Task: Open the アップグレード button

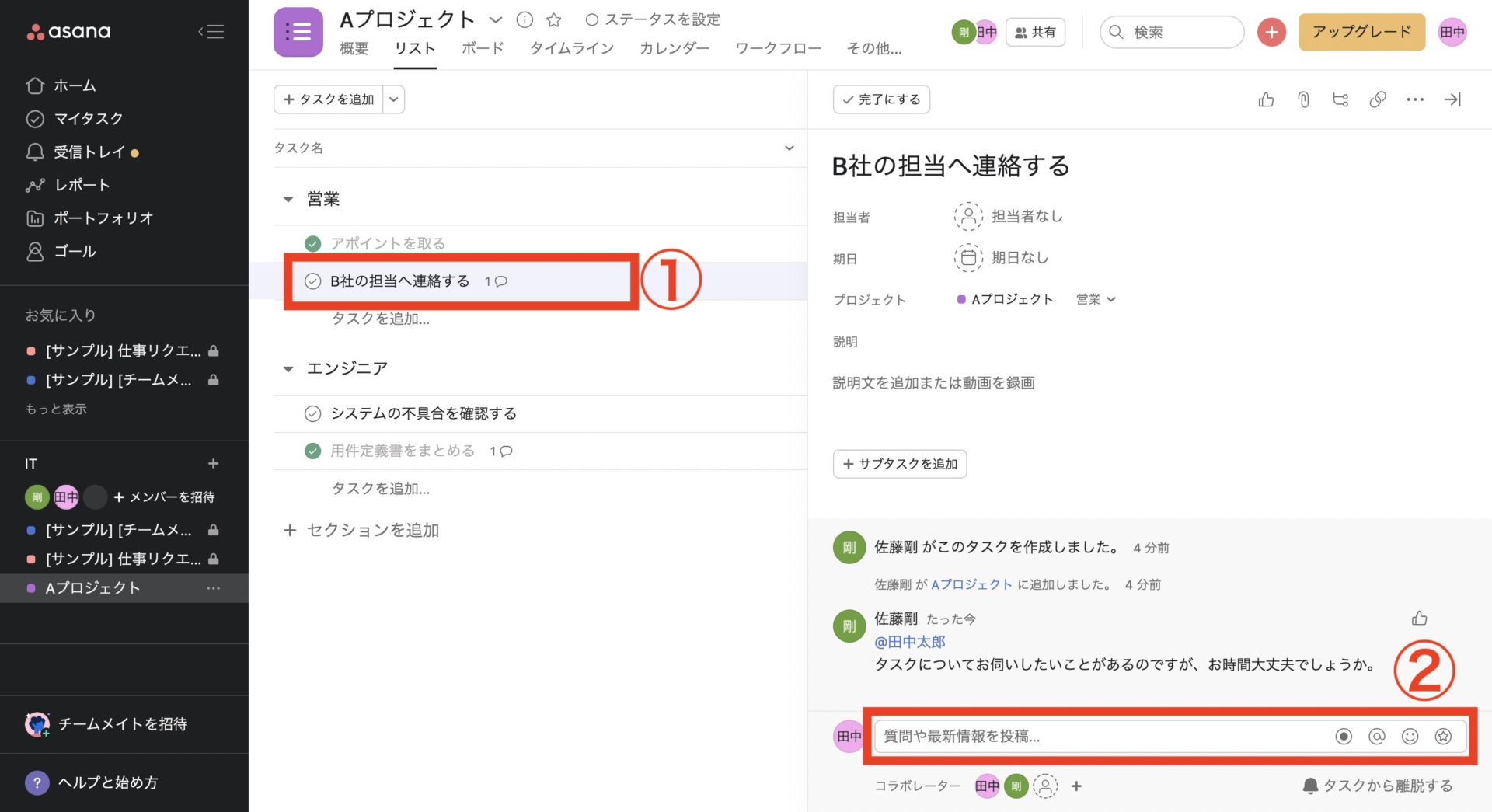Action: [1361, 32]
